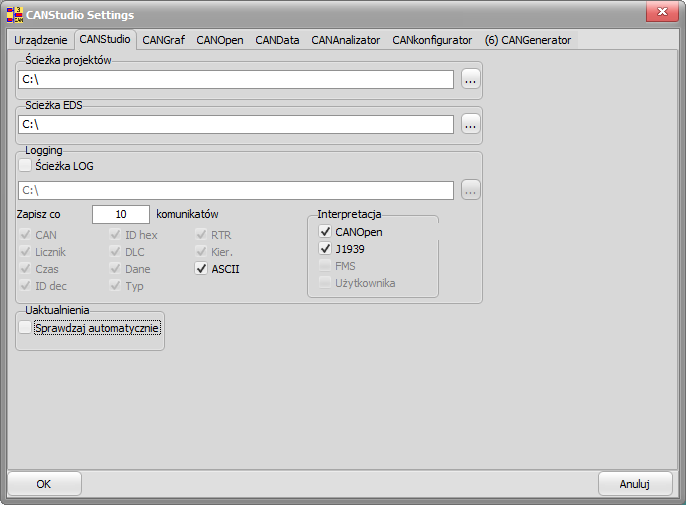Toggle the Czas checkbox
The height and width of the screenshot is (505, 686).
click(25, 269)
